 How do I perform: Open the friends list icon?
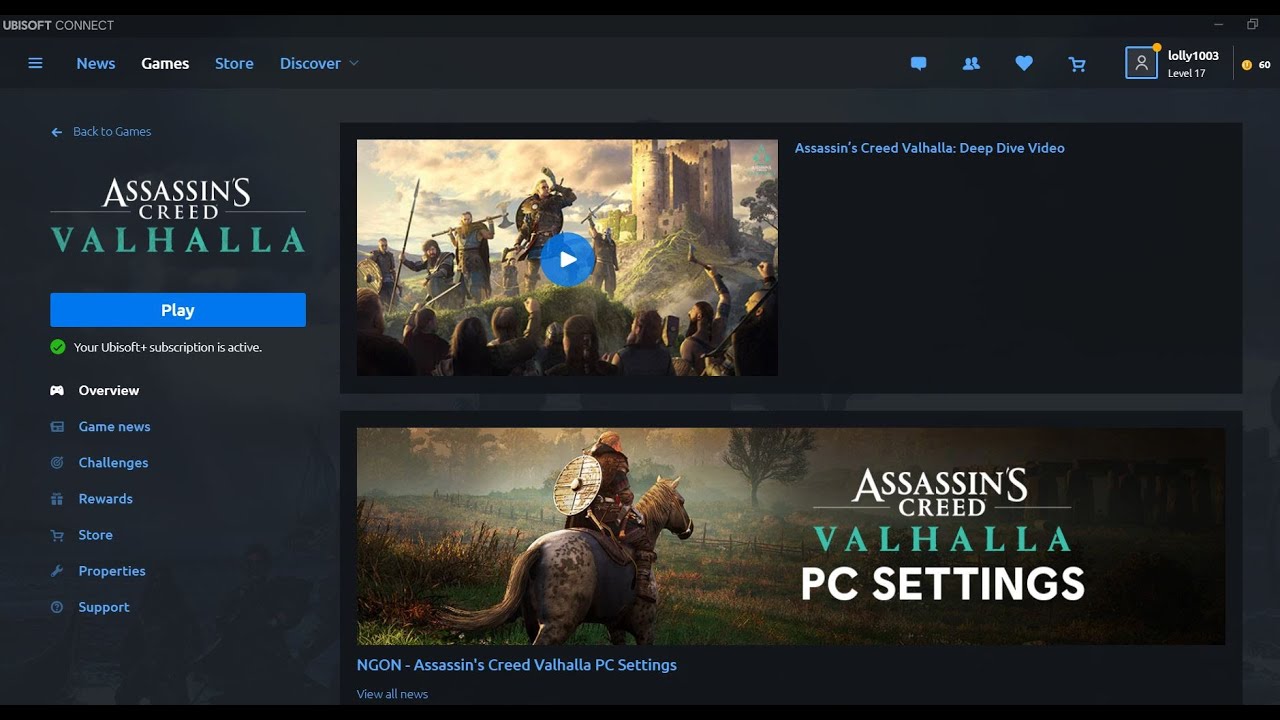click(971, 63)
